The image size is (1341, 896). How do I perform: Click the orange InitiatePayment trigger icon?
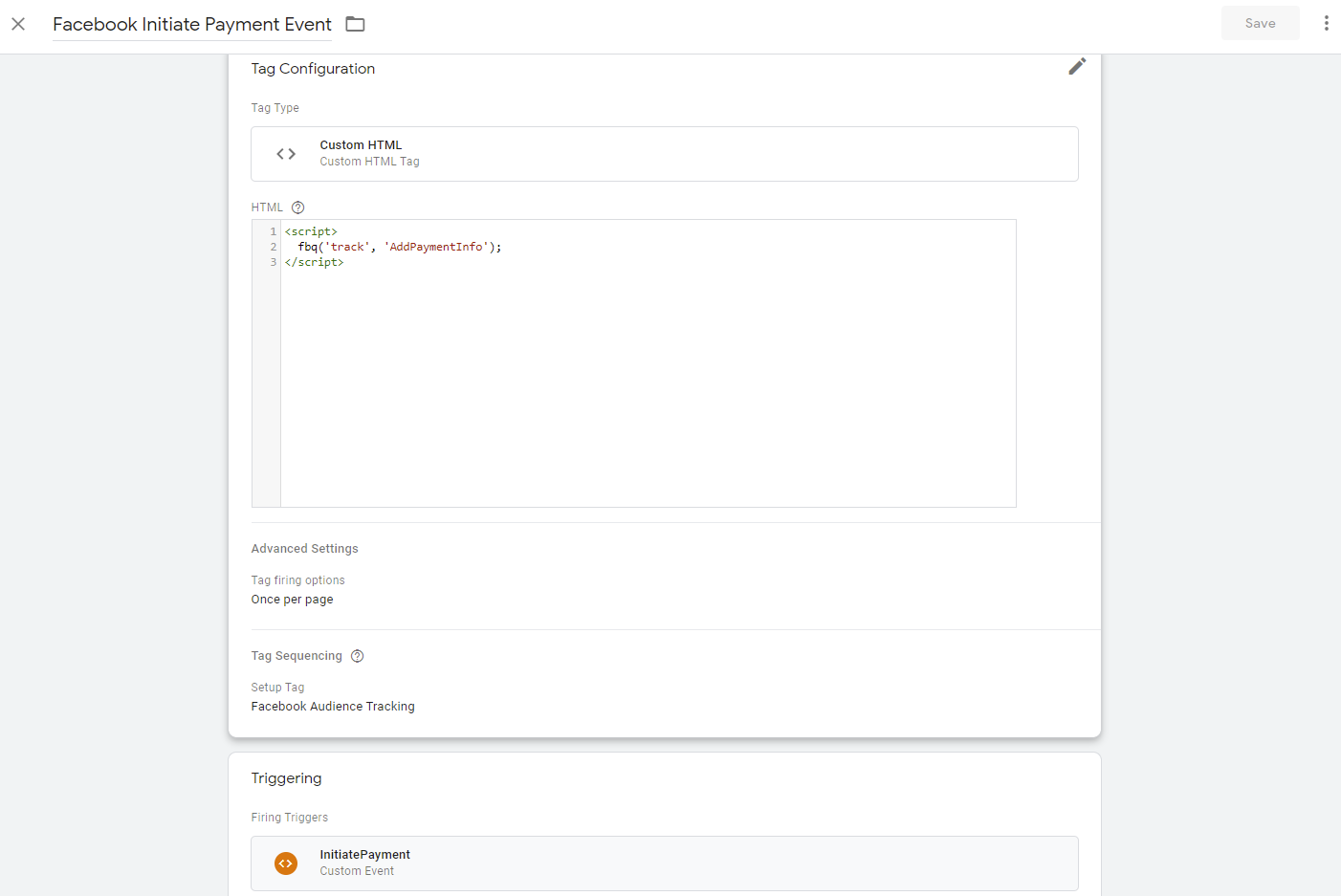tap(286, 863)
